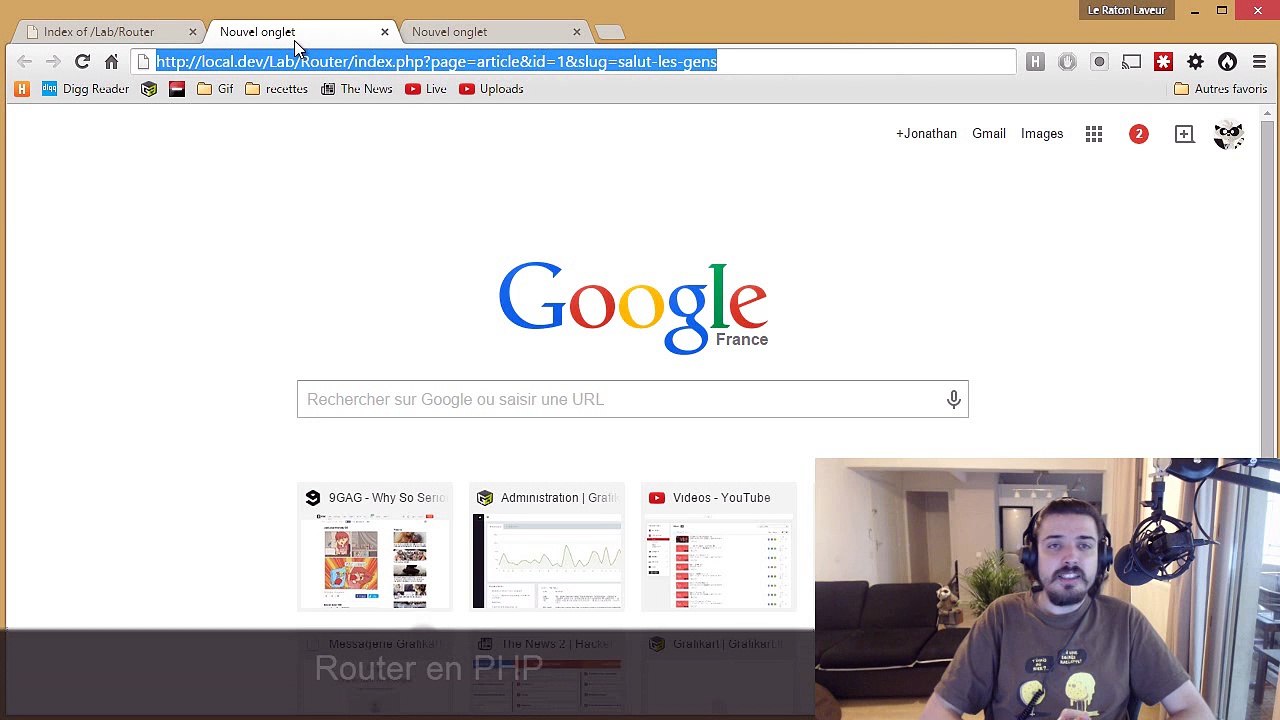The width and height of the screenshot is (1280, 720).
Task: Open the recettes bookmarks folder
Action: [276, 89]
